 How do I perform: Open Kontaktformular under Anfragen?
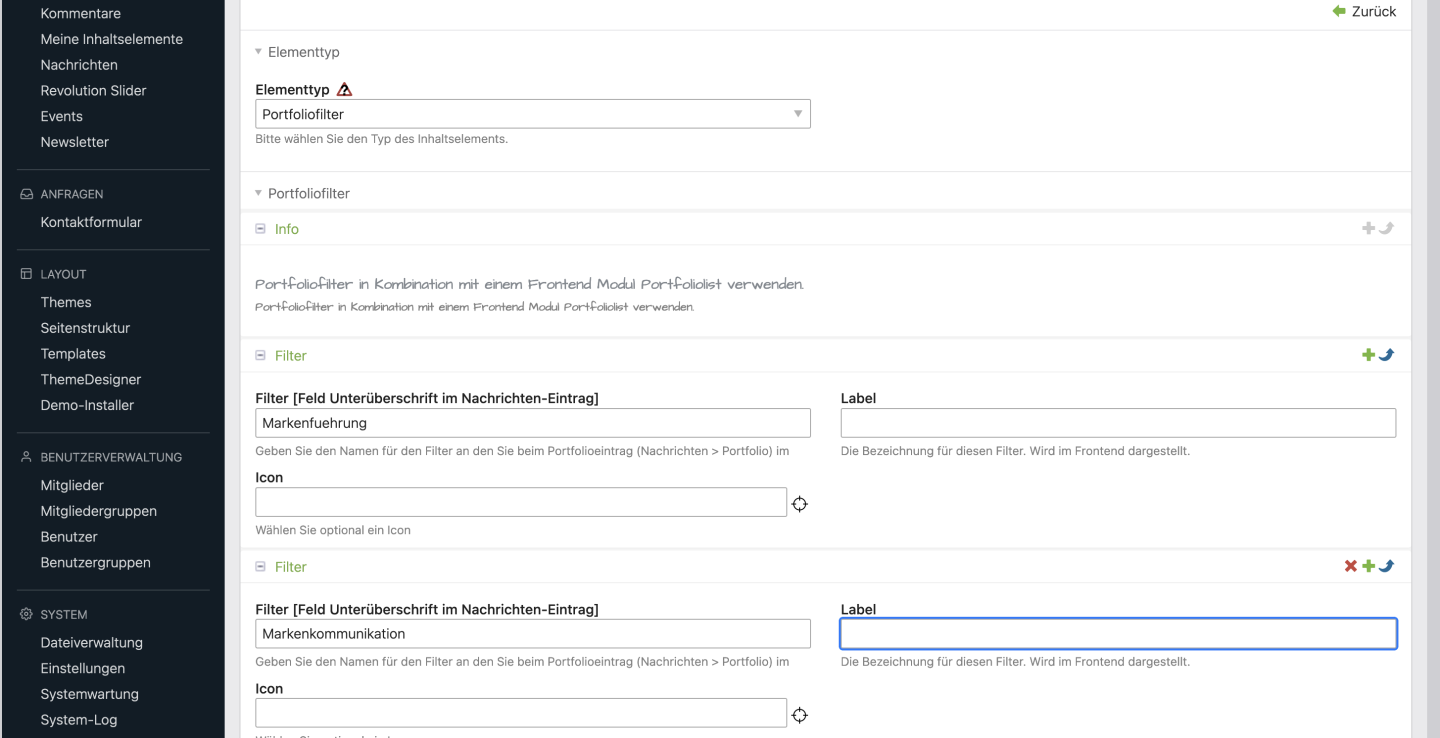pos(91,222)
